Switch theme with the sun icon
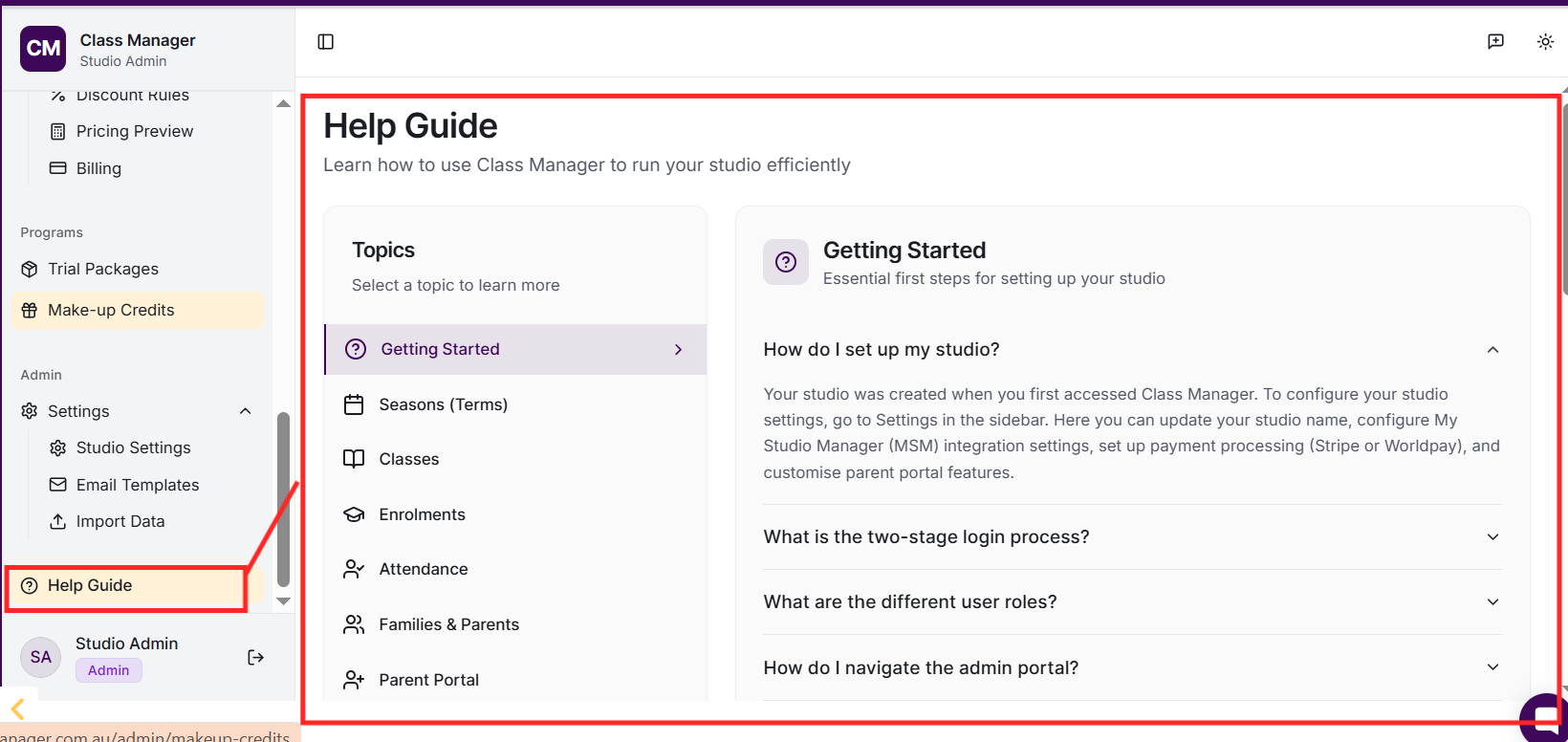1568x742 pixels. (x=1545, y=42)
